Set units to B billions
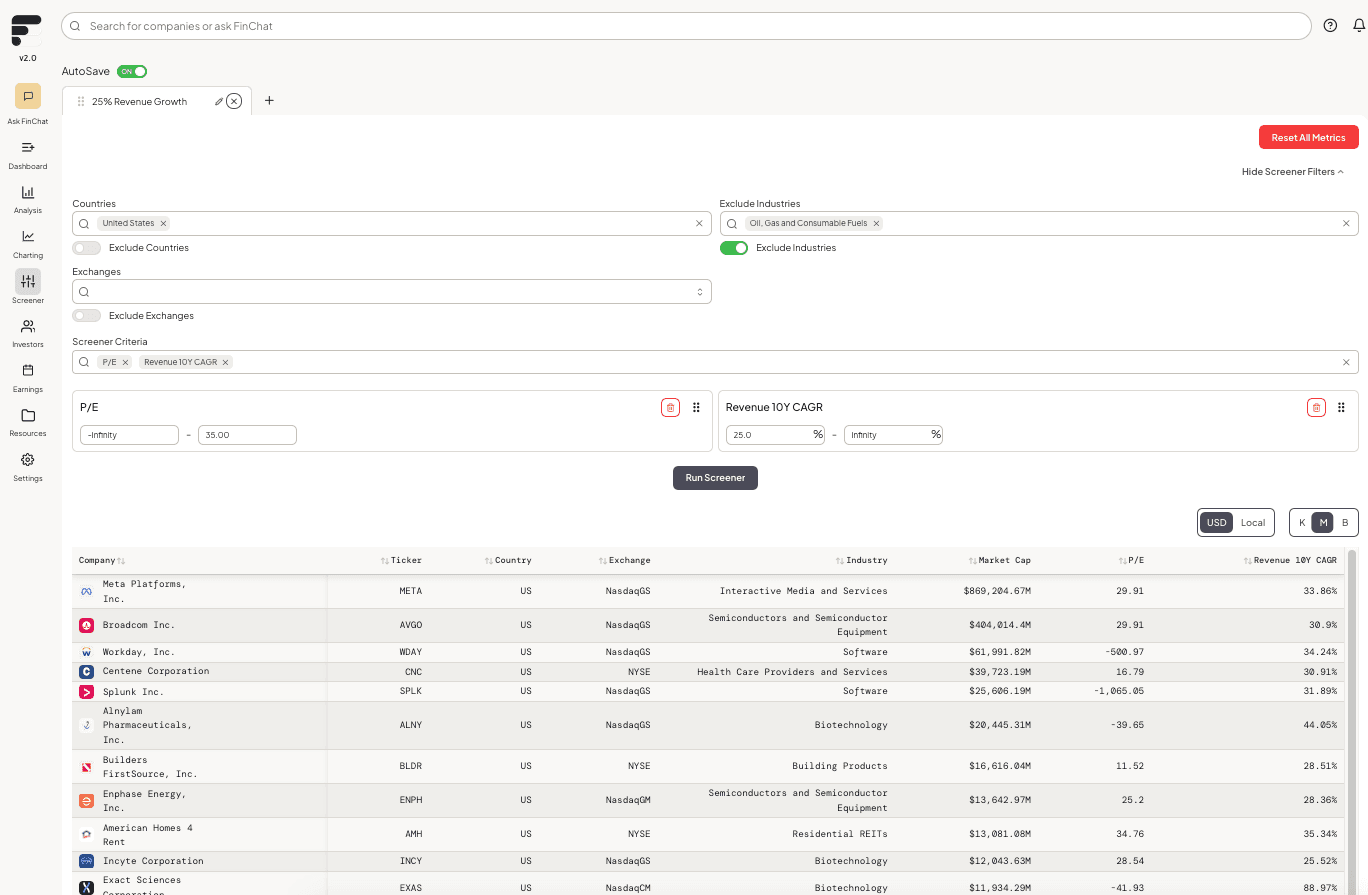1368x895 pixels. [1345, 522]
